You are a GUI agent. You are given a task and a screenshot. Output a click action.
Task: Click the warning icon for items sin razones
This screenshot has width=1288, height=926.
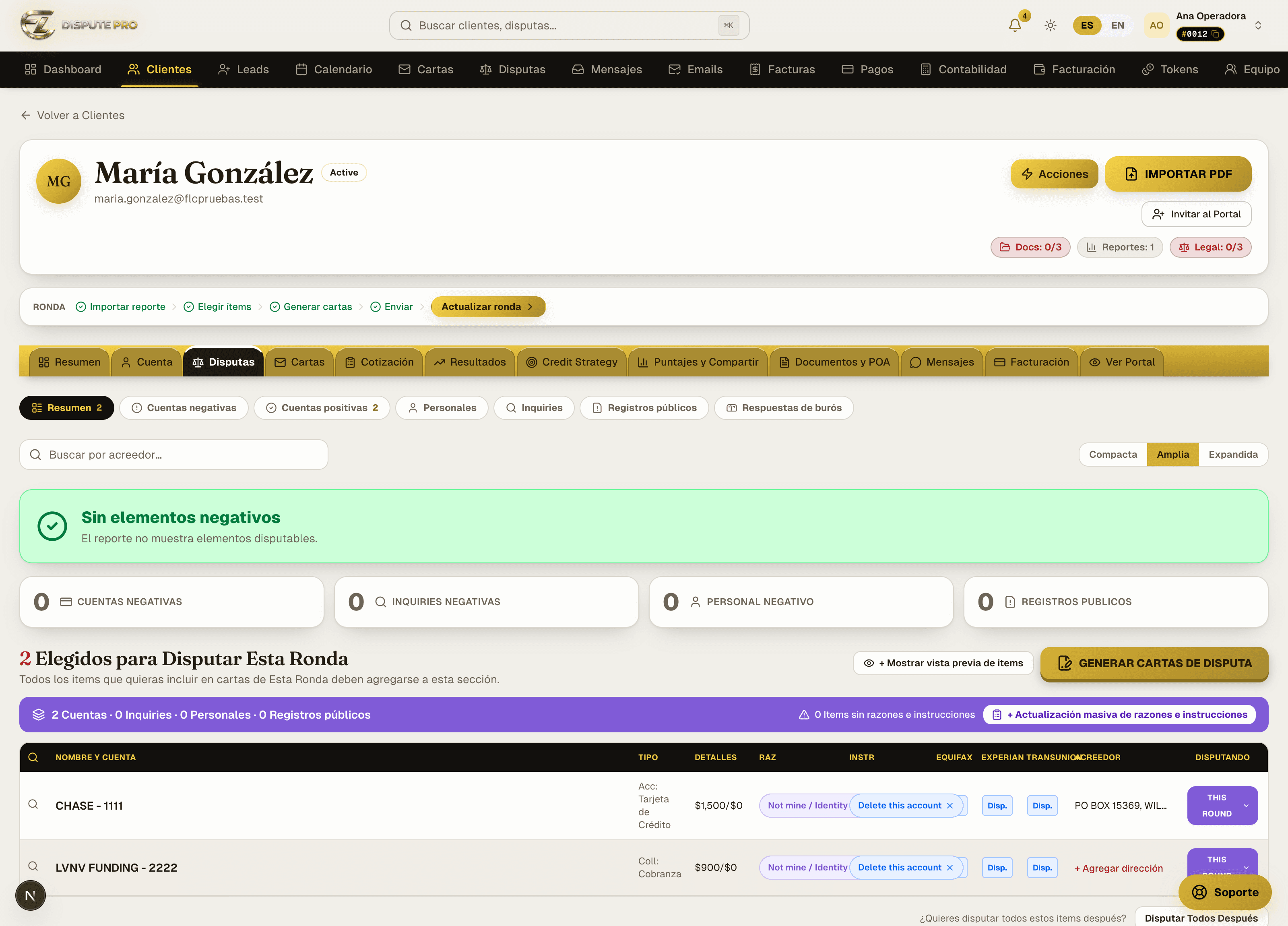(x=803, y=715)
